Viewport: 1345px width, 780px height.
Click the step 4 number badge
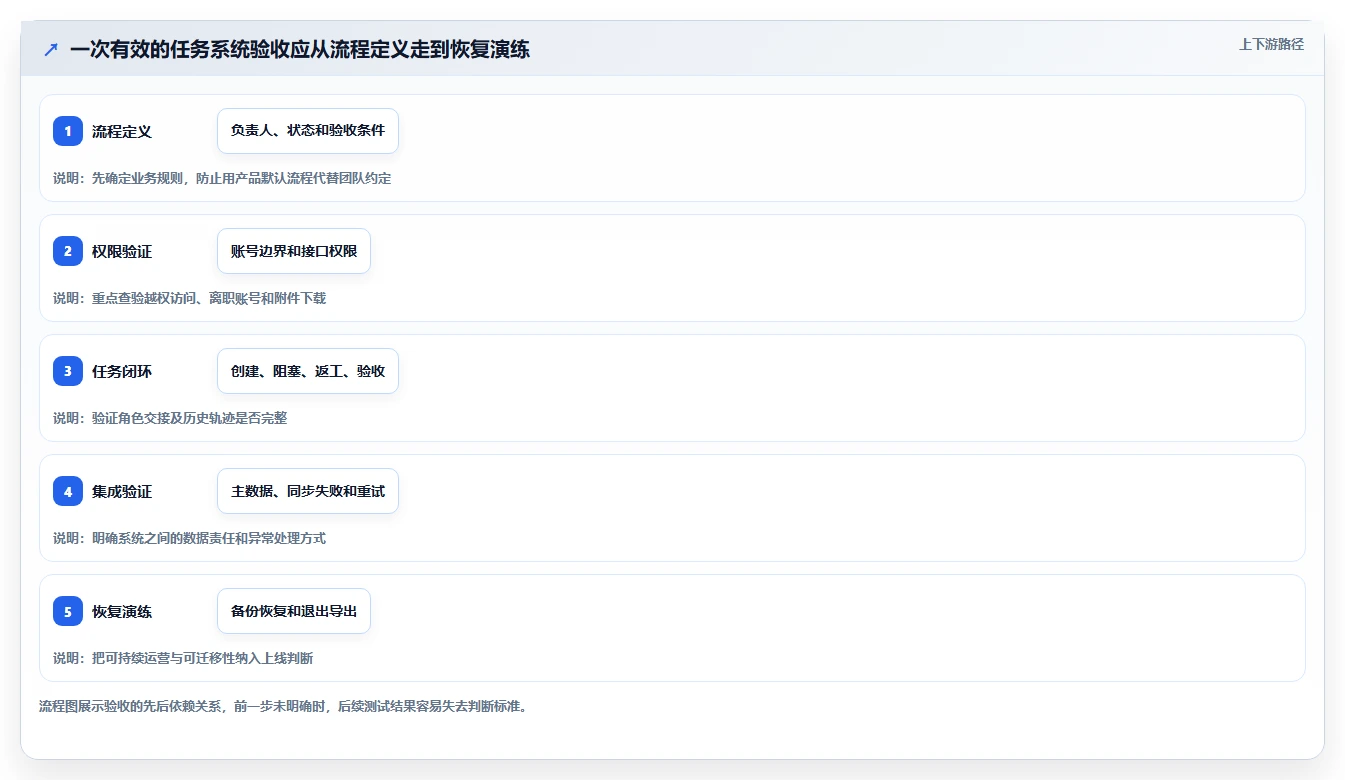(x=68, y=491)
